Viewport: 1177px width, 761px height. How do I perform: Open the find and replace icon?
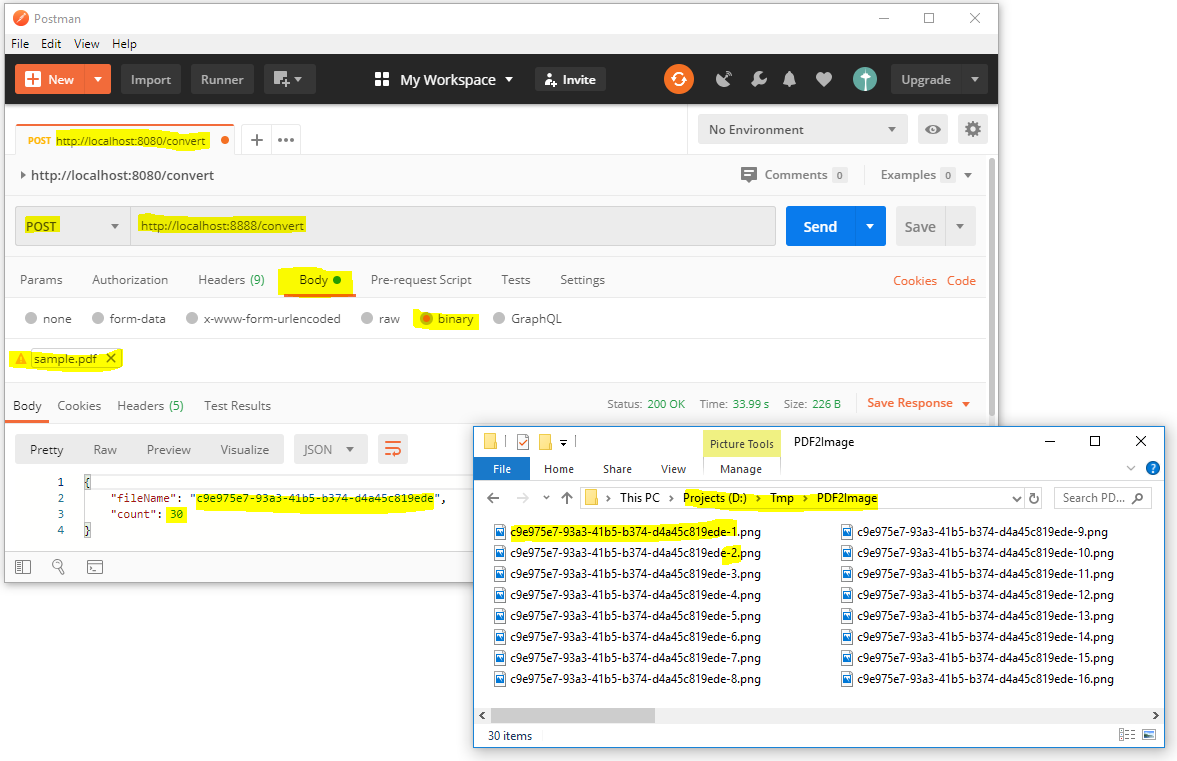click(x=59, y=567)
